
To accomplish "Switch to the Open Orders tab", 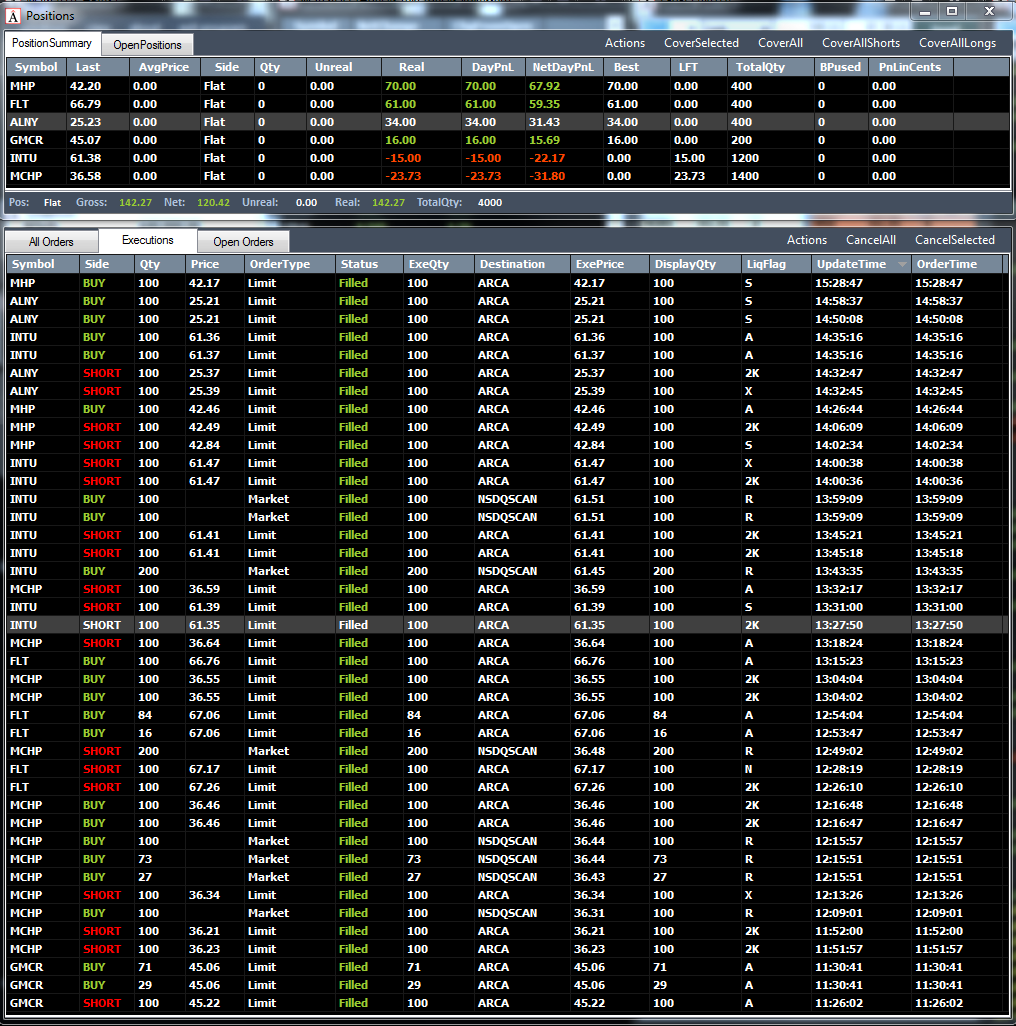I will coord(243,241).
